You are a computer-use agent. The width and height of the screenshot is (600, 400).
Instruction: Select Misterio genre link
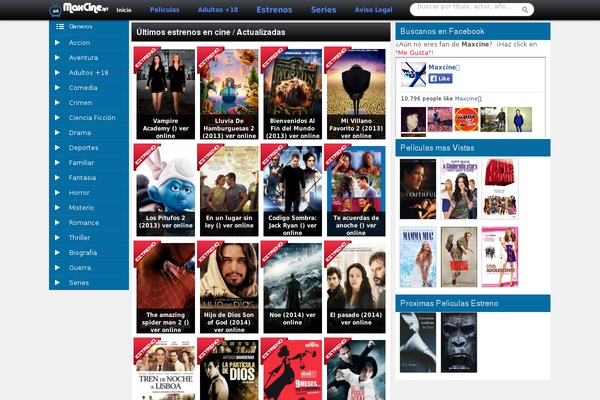point(81,207)
